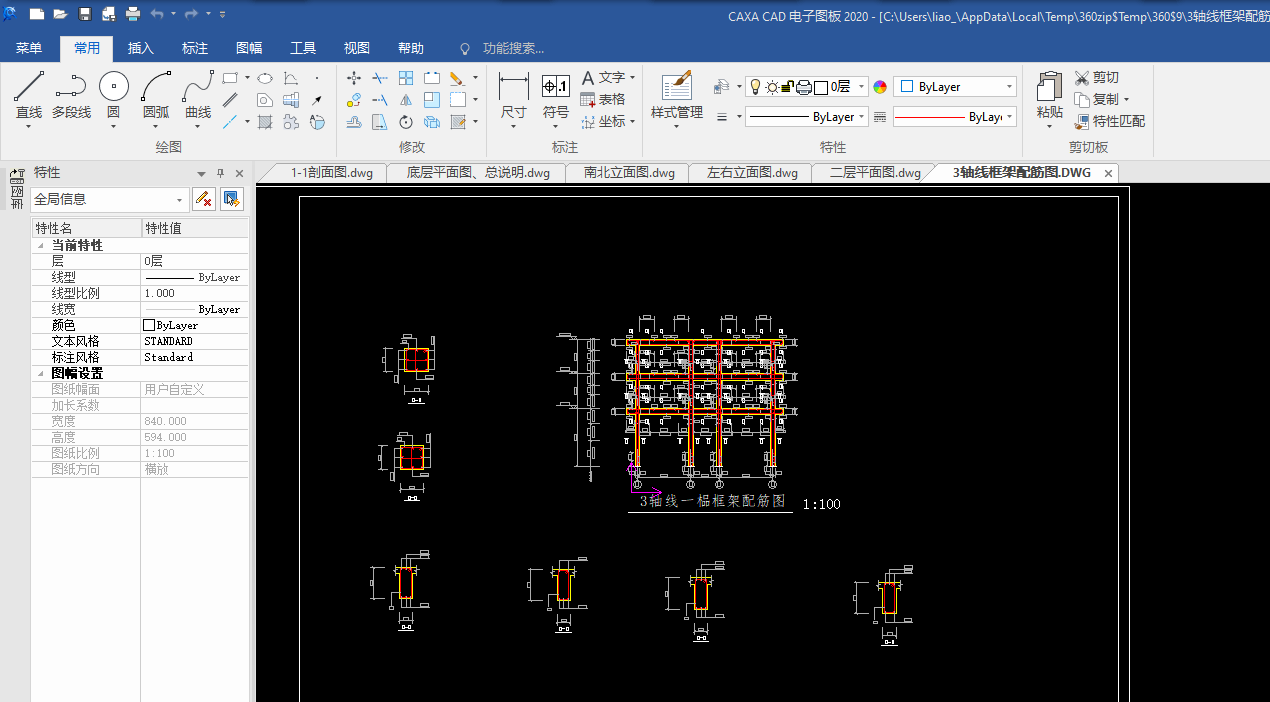Select the 直线 line tool
This screenshot has width=1270, height=702.
29,97
